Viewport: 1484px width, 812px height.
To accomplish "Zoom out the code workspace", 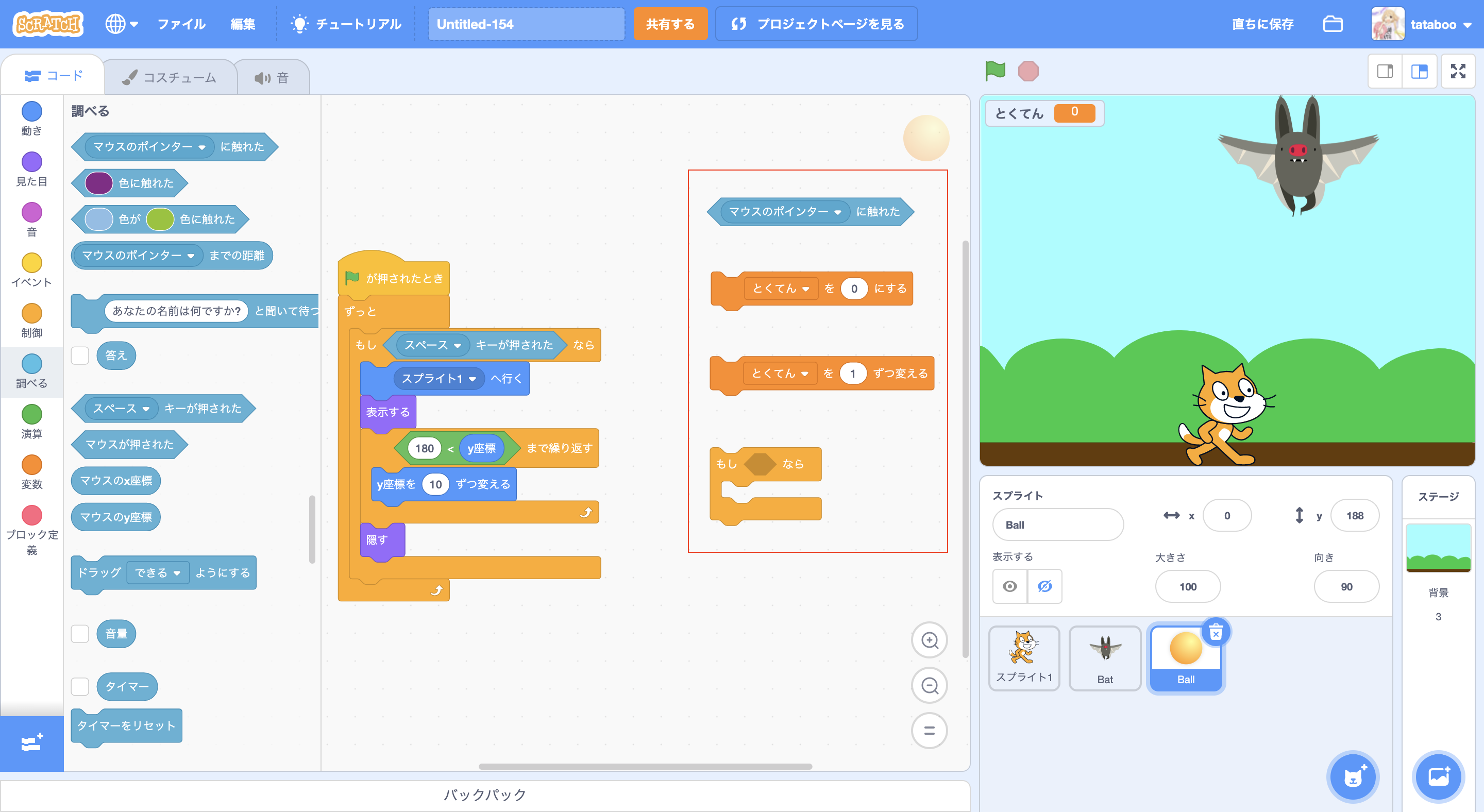I will (929, 685).
